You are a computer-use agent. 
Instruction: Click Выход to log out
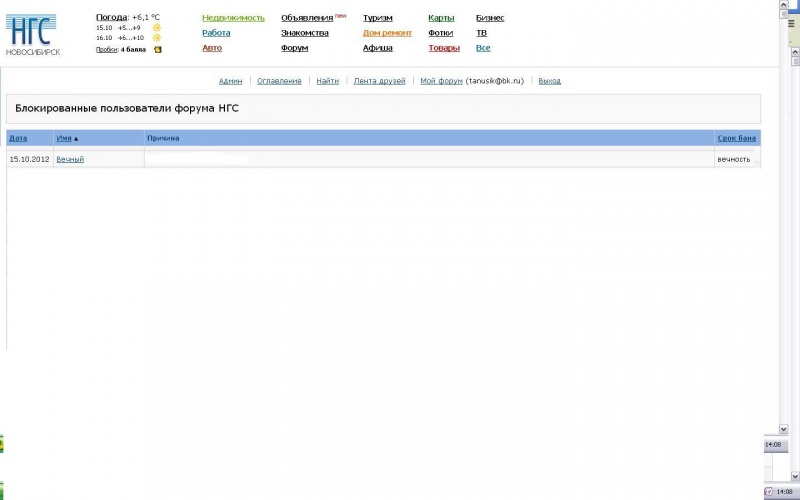coord(549,81)
